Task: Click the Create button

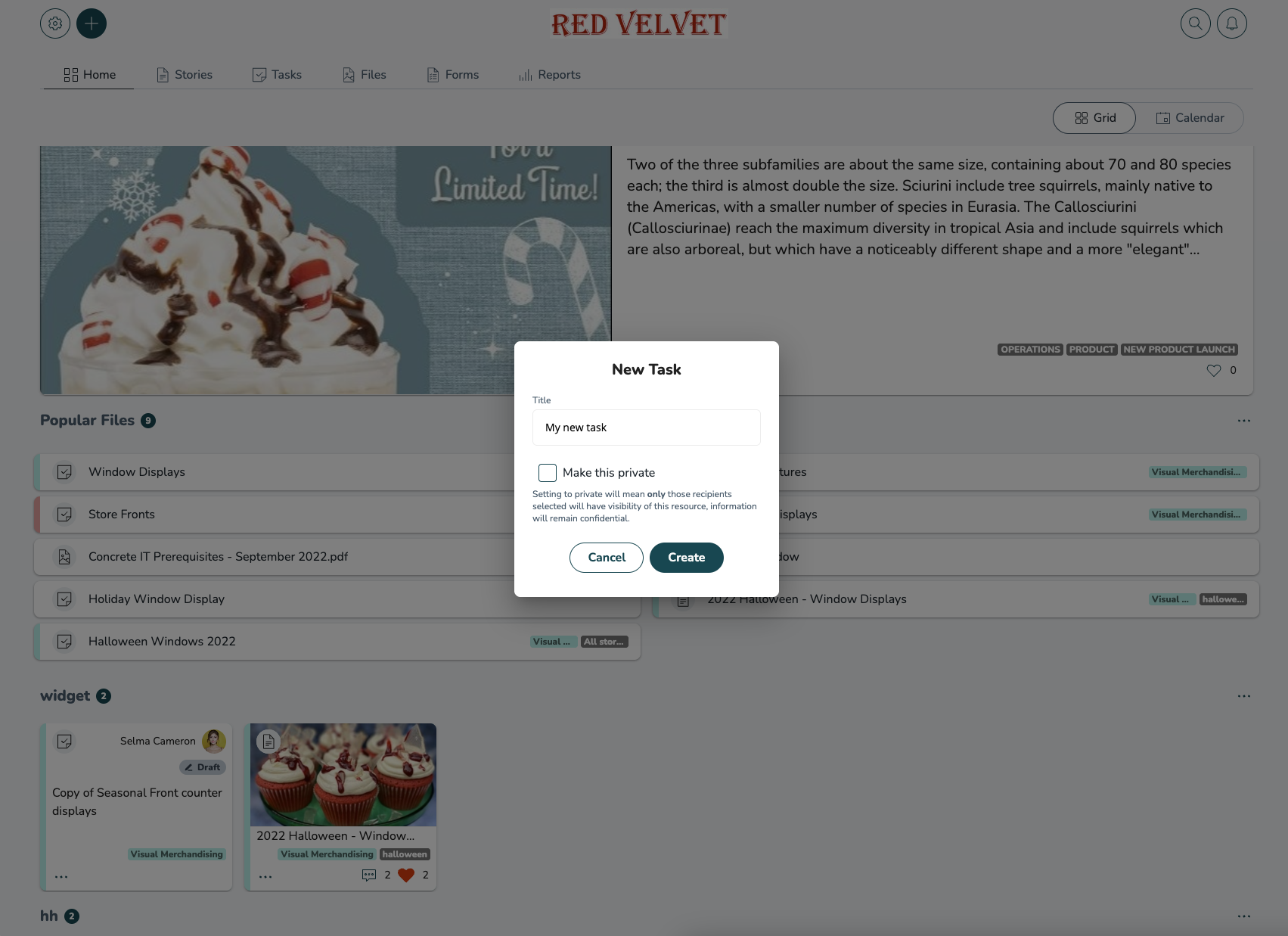Action: [687, 558]
